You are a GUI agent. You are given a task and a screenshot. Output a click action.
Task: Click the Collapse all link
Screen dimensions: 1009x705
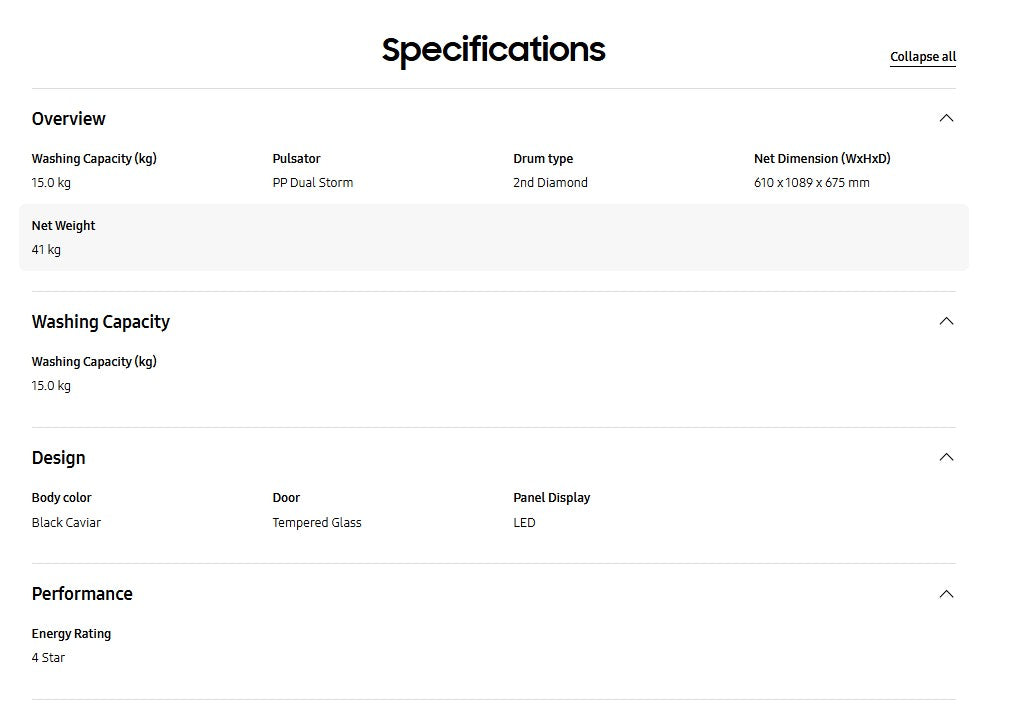click(922, 57)
